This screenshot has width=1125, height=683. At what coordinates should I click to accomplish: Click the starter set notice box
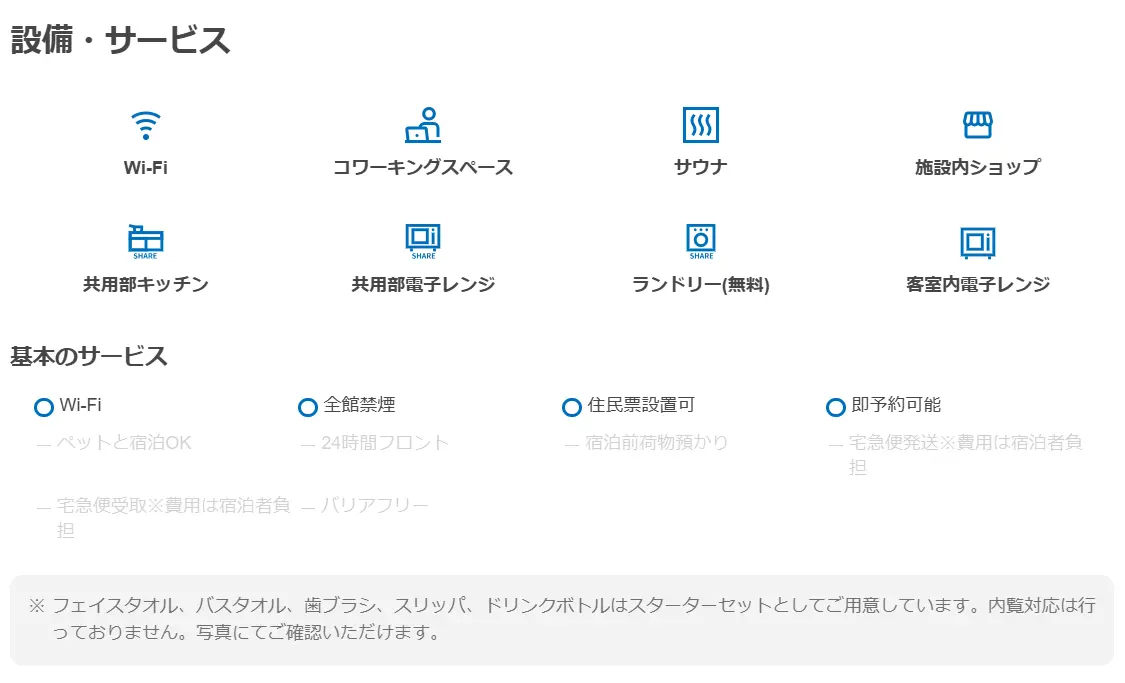pyautogui.click(x=561, y=619)
